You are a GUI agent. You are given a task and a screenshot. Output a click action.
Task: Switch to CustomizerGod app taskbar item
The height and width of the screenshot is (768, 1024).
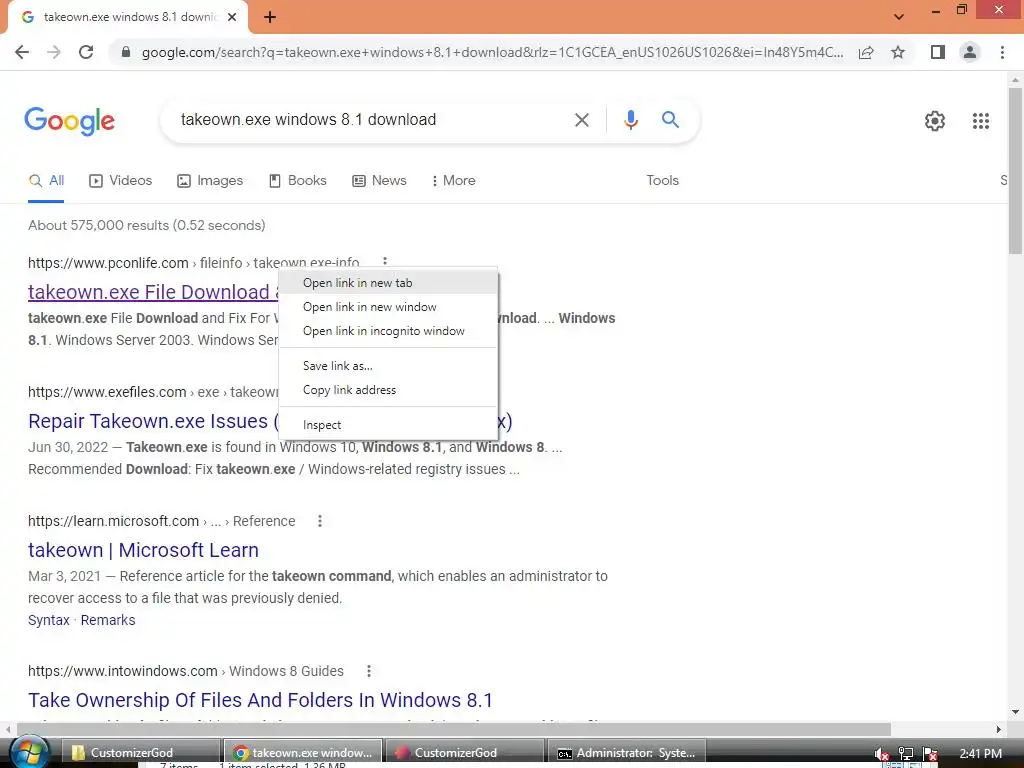point(464,753)
